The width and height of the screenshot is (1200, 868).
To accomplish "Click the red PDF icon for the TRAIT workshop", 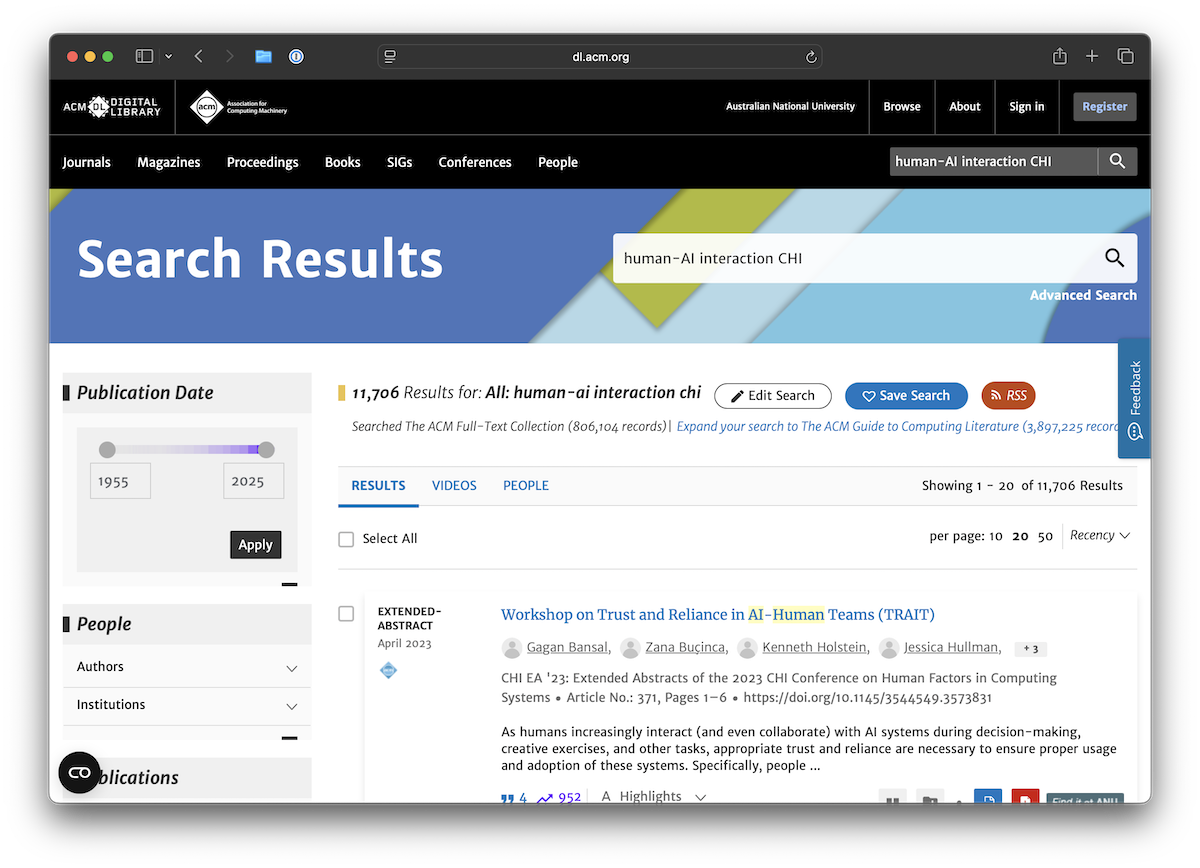I will pyautogui.click(x=1024, y=797).
